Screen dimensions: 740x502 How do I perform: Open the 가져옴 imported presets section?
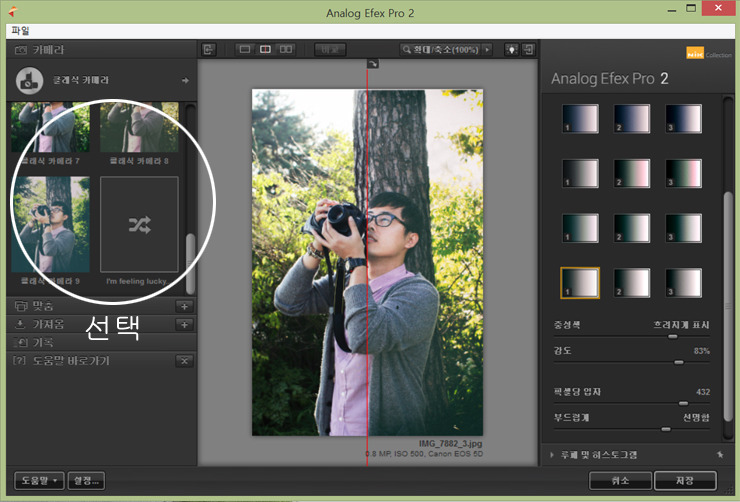[x=92, y=324]
